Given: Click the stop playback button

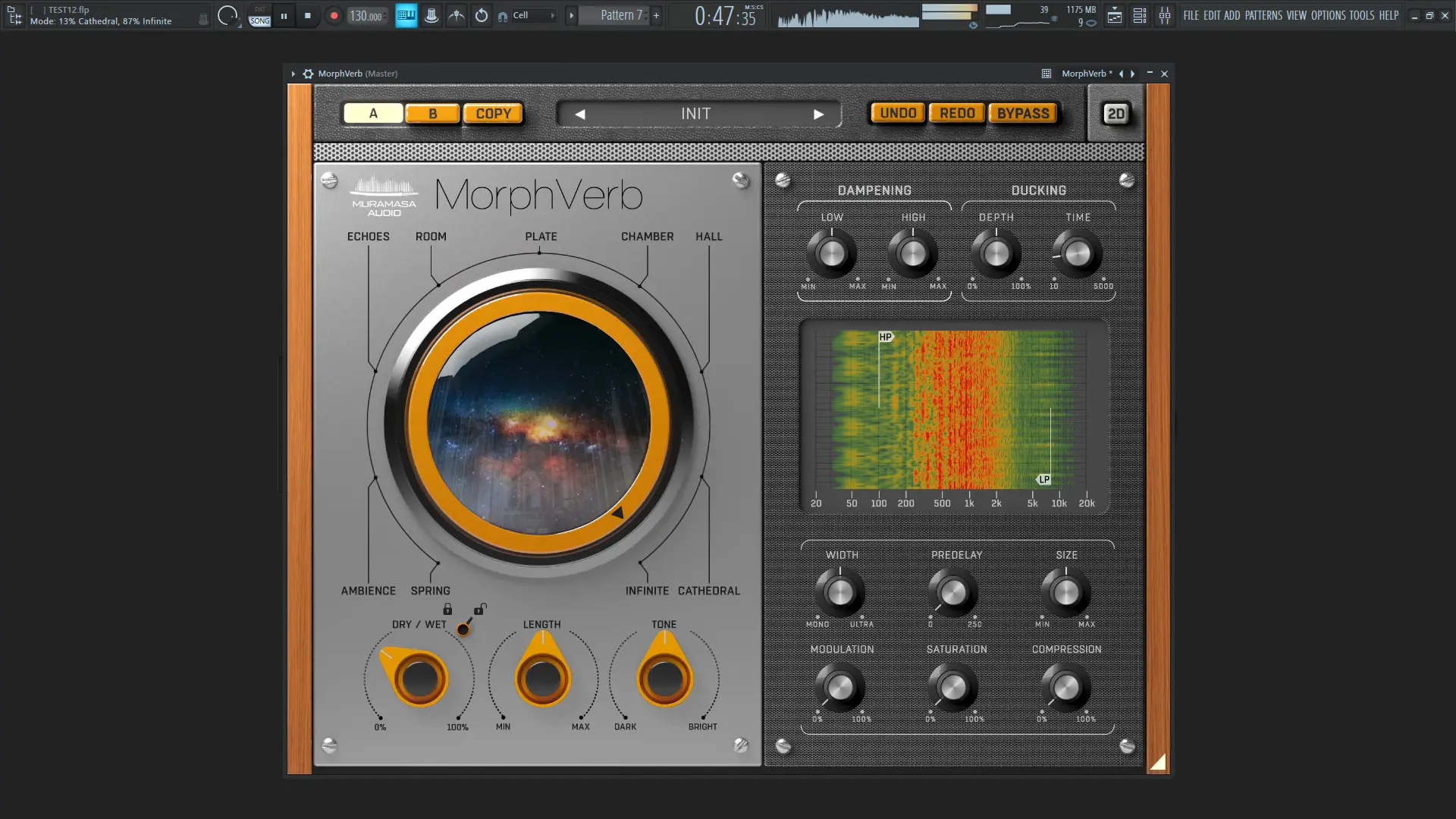Looking at the screenshot, I should coord(307,15).
